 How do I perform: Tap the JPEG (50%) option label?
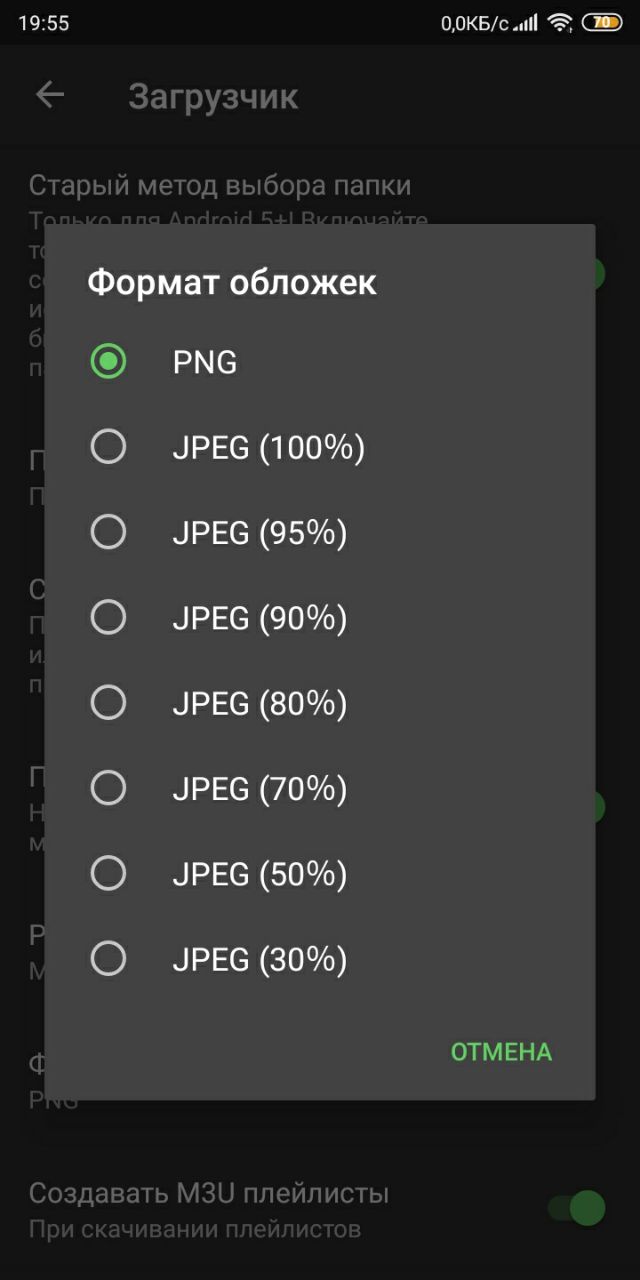(260, 875)
